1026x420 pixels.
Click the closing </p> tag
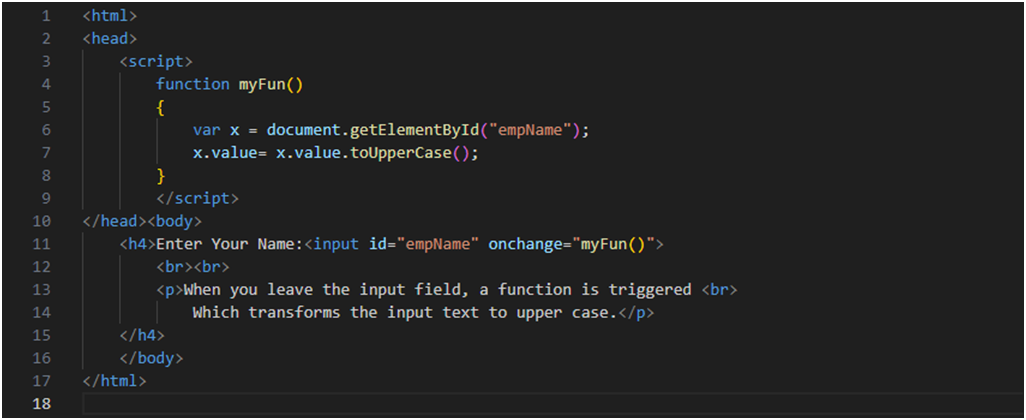tap(635, 312)
